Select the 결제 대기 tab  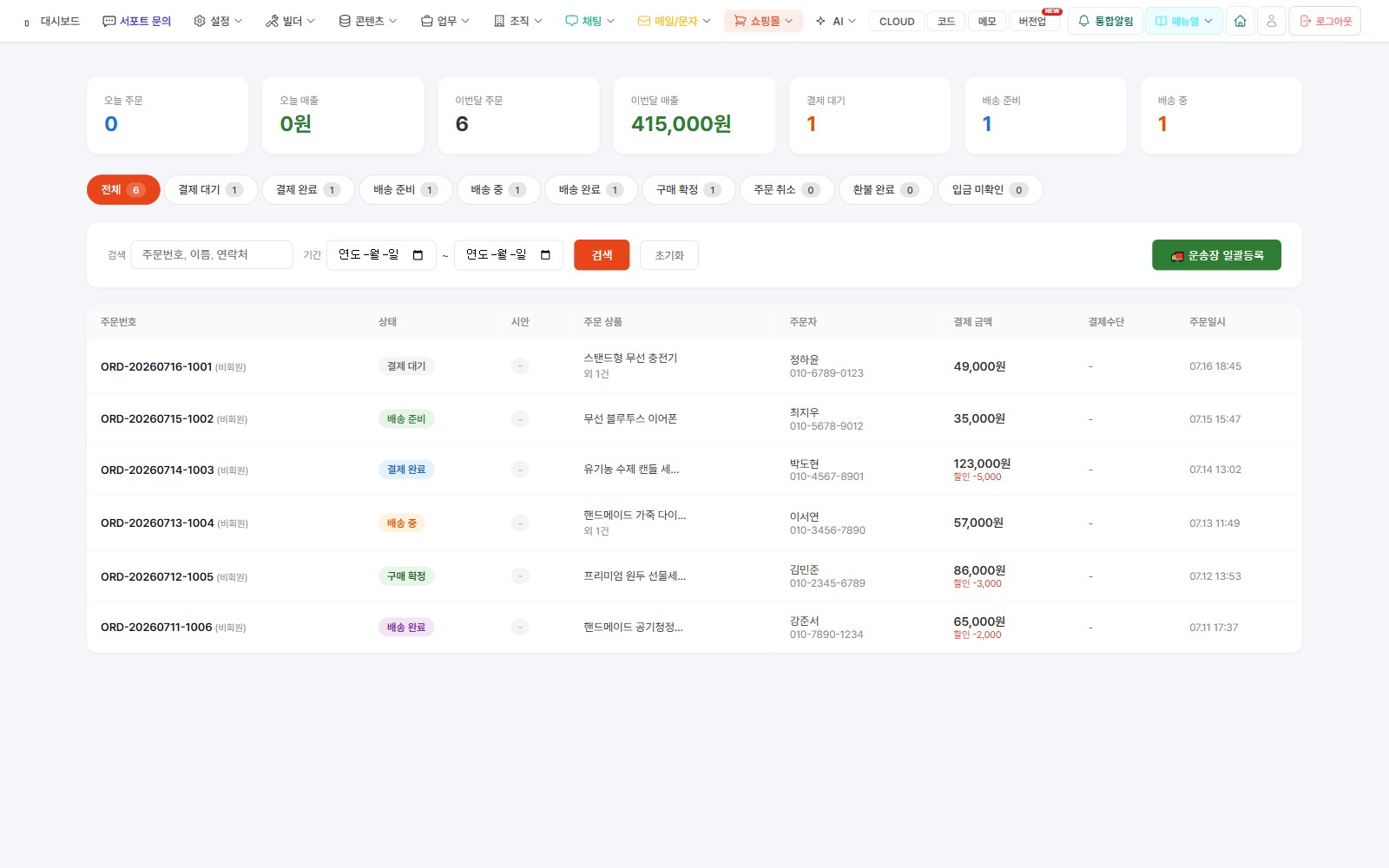[211, 190]
